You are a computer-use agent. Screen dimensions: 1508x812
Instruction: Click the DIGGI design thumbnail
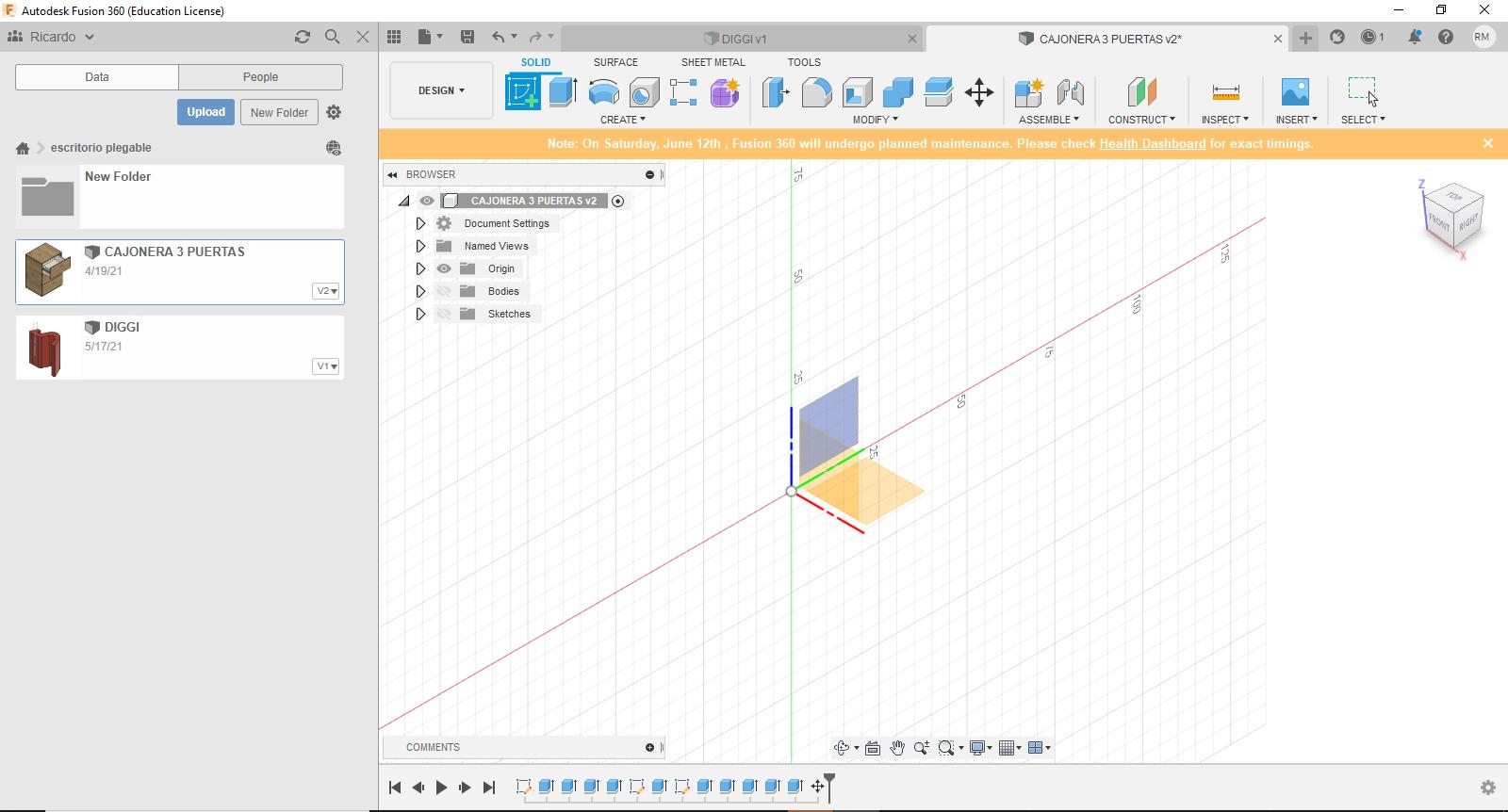click(x=46, y=349)
